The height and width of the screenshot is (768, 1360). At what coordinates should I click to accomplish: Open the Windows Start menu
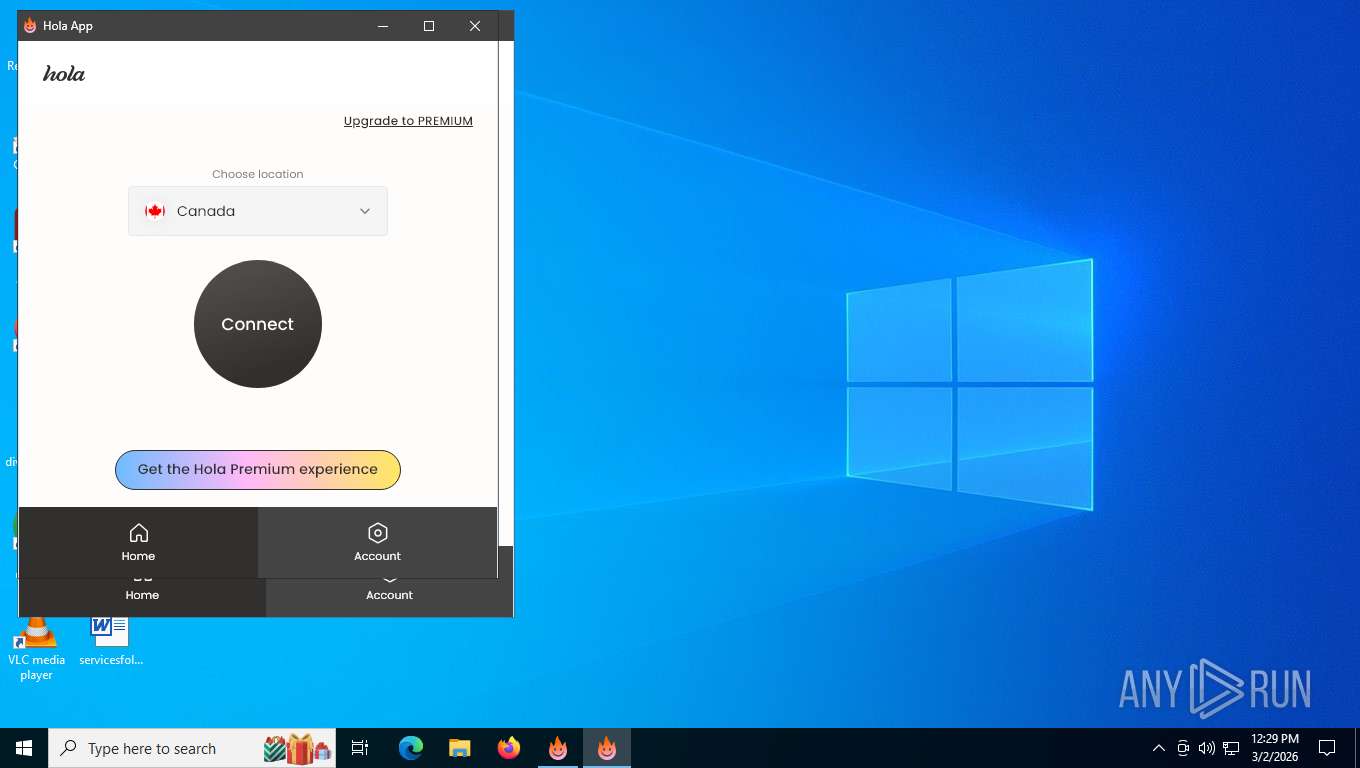pos(24,748)
